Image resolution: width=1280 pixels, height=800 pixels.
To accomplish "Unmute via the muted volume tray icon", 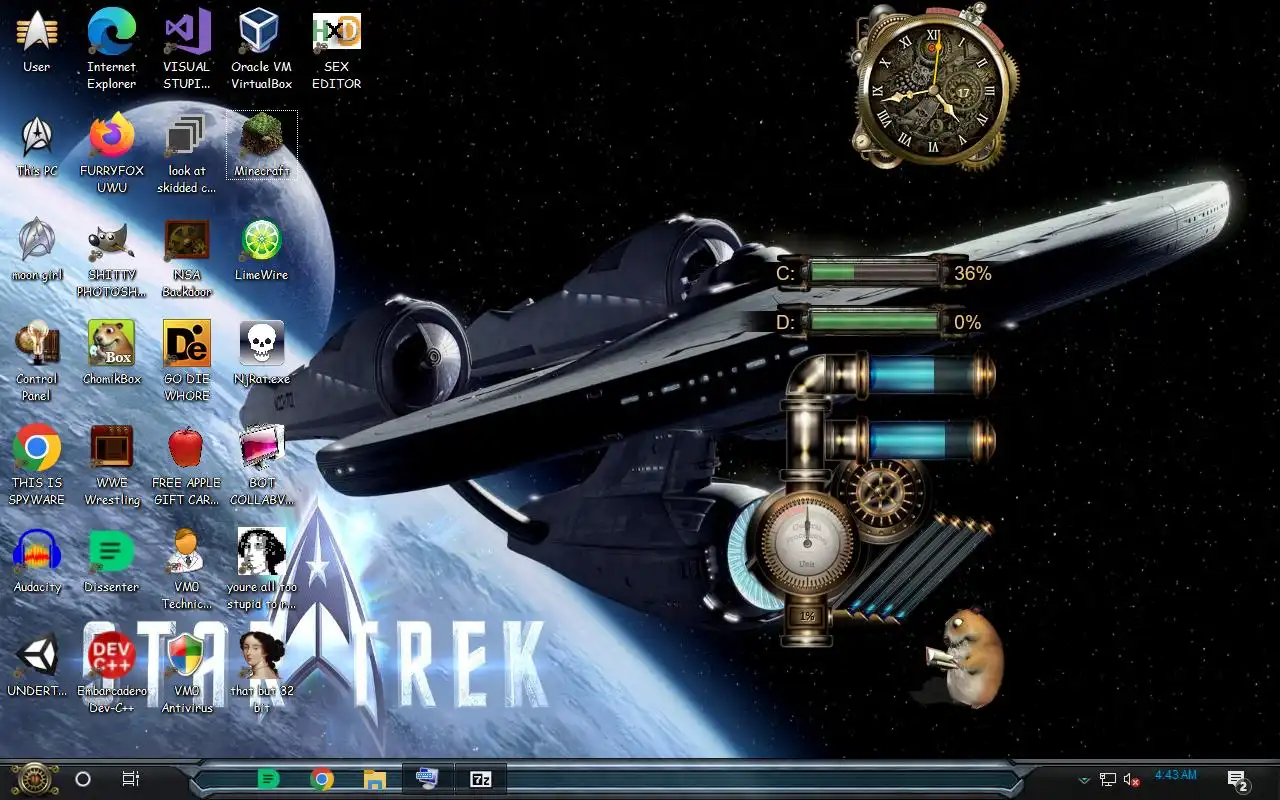I will click(1132, 780).
